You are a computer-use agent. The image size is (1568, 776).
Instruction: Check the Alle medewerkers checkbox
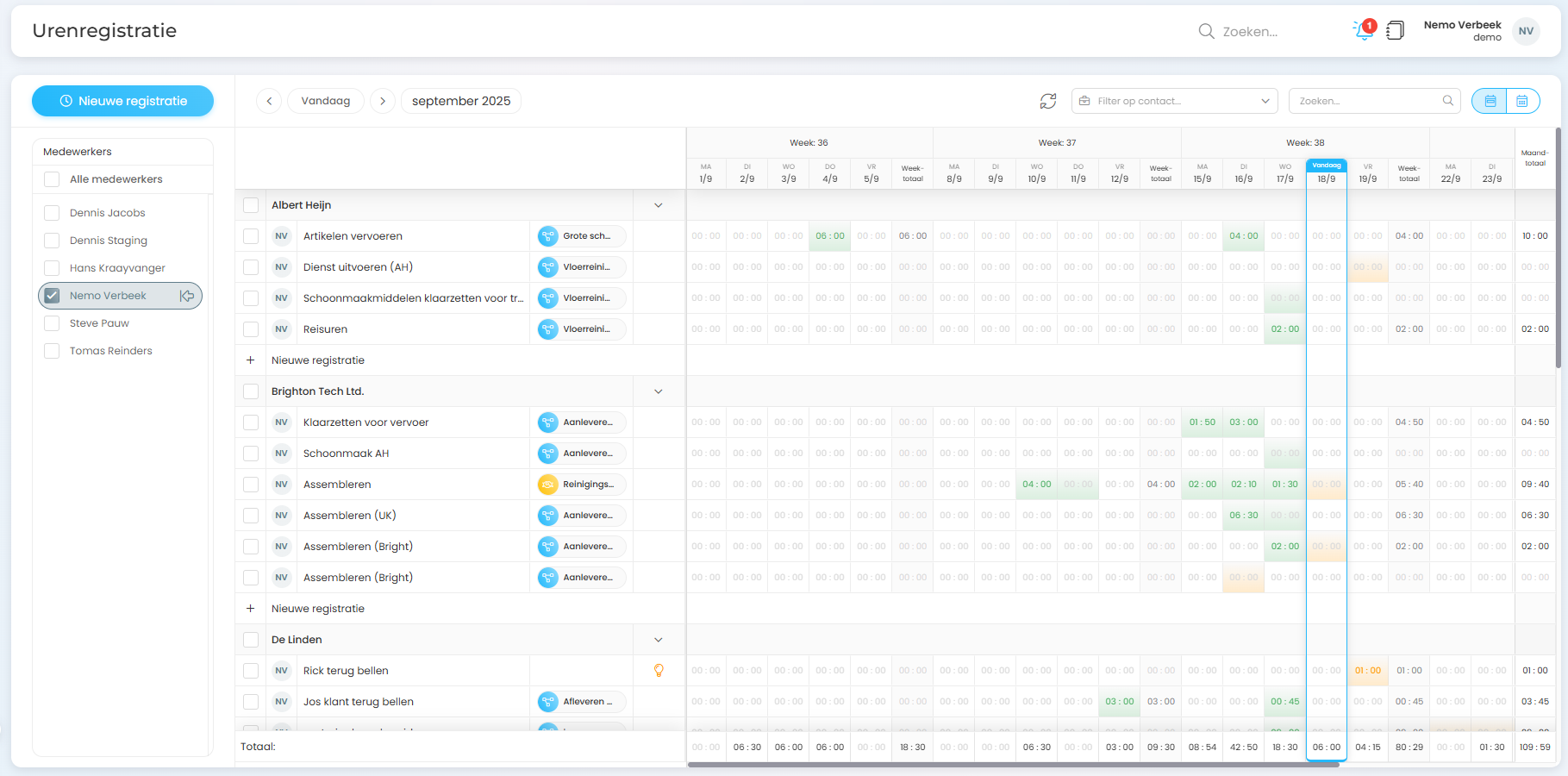point(52,179)
